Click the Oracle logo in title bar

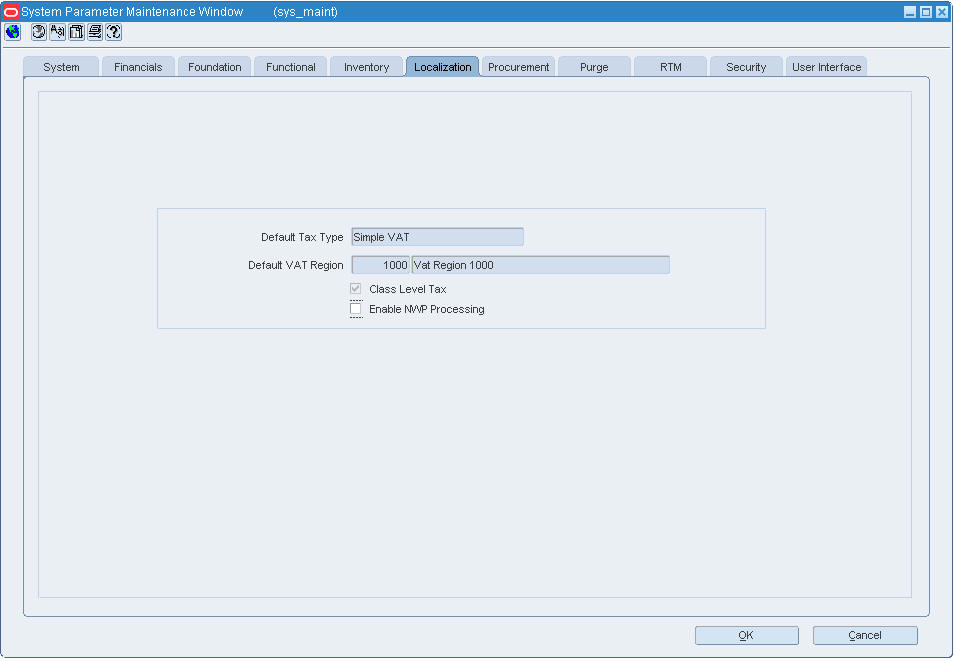[10, 12]
